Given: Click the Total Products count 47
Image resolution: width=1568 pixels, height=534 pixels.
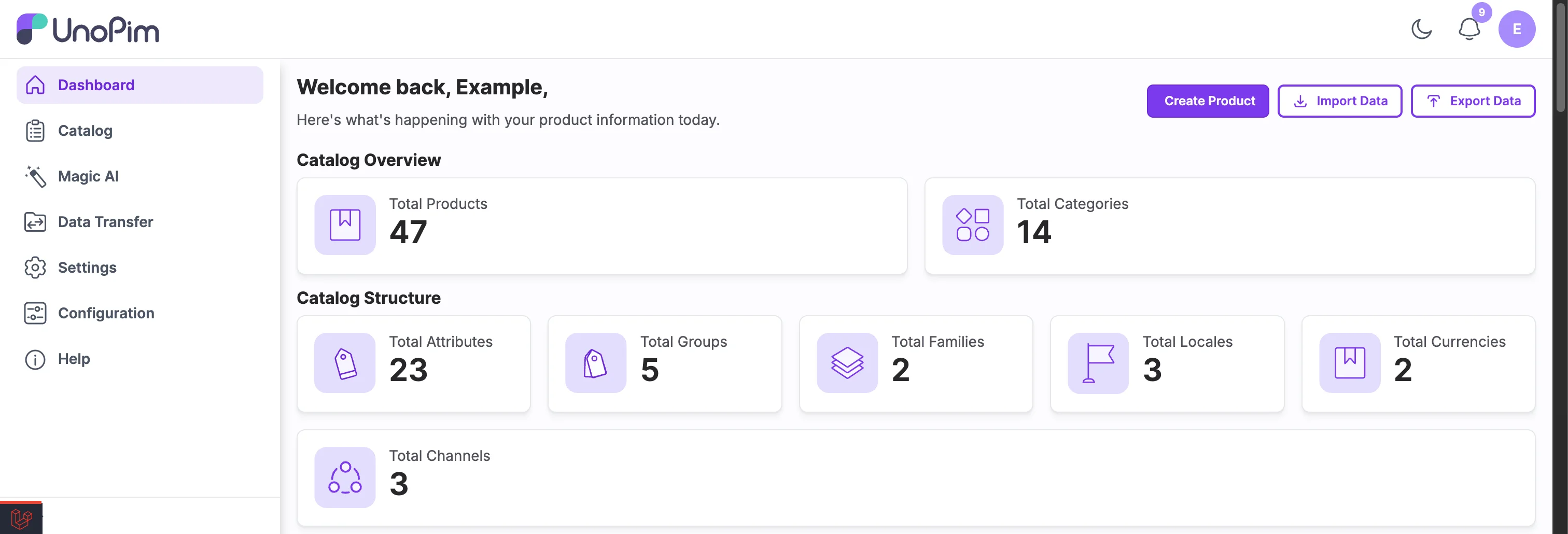Looking at the screenshot, I should click(409, 232).
